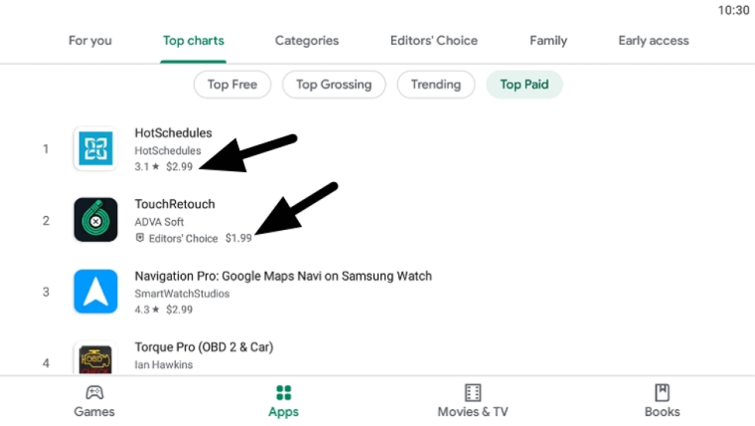The height and width of the screenshot is (426, 755).
Task: Open the Torque Pro app icon
Action: (95, 359)
